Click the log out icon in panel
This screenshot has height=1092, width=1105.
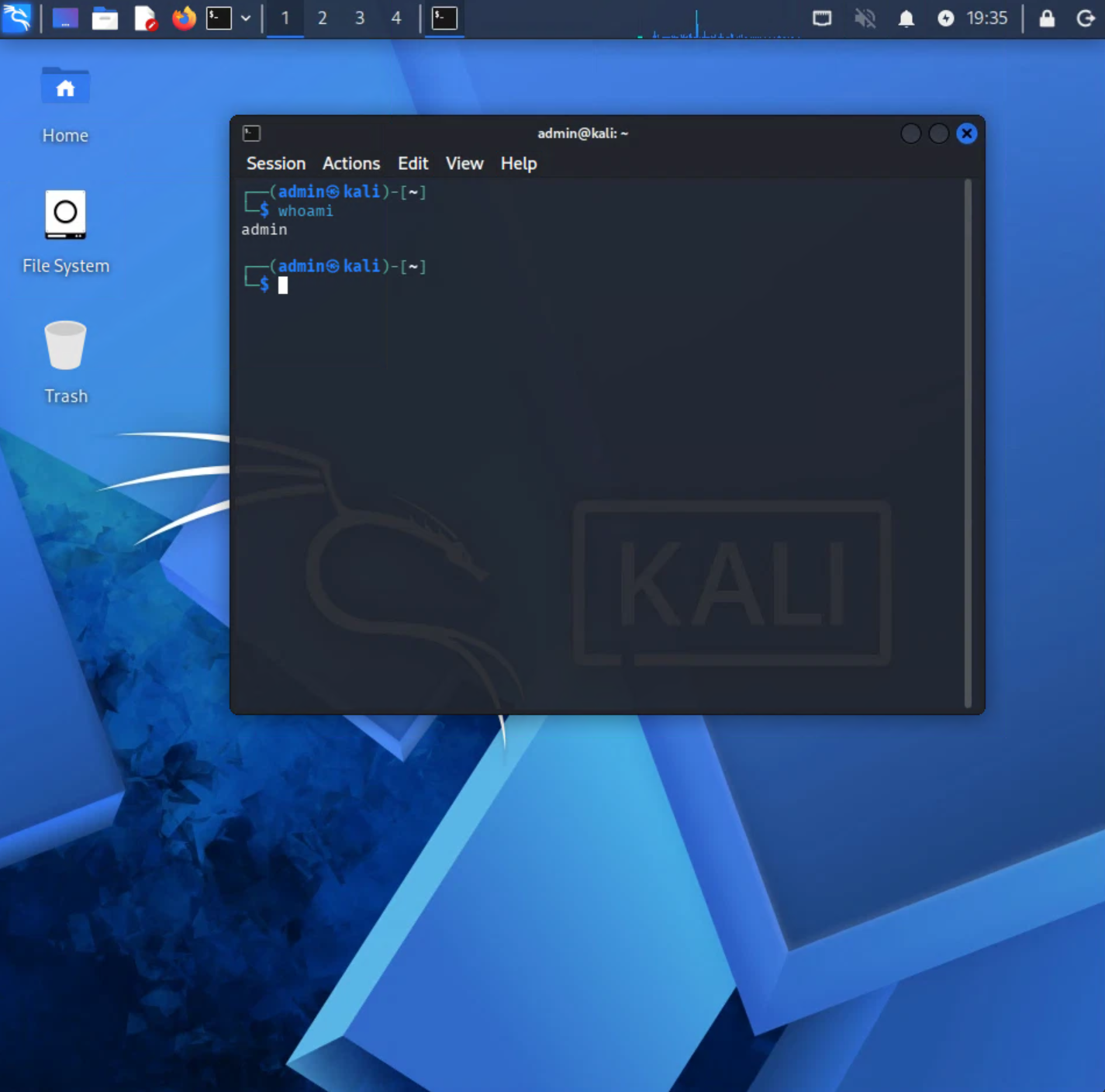click(1086, 18)
